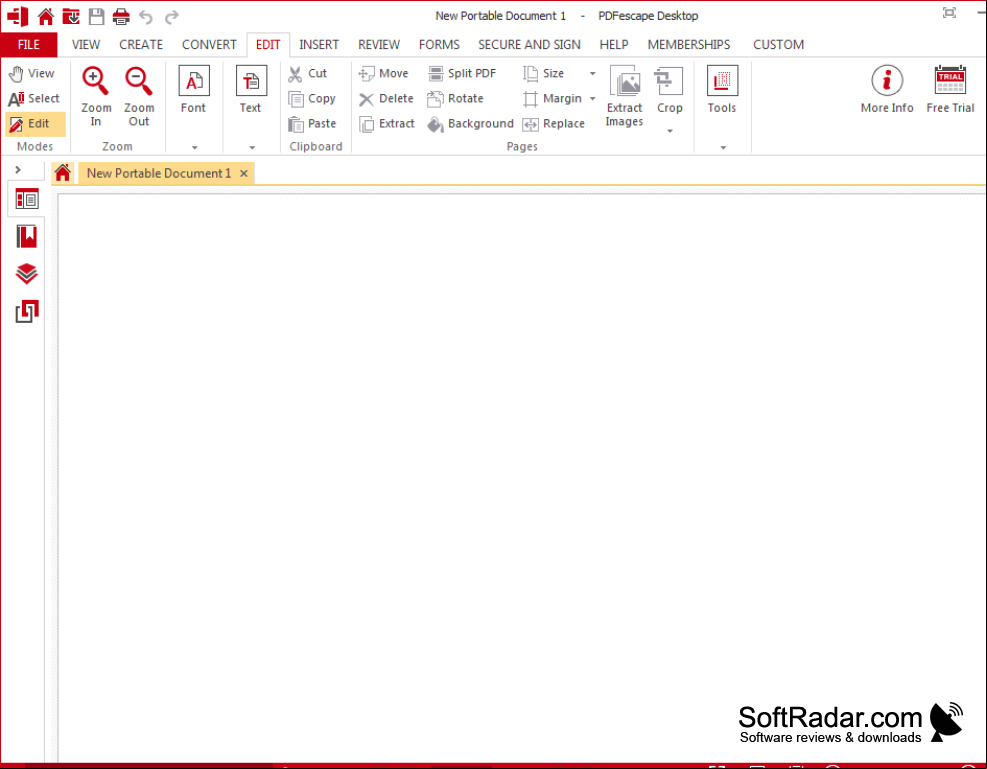Screen dimensions: 987x769
Task: Open the Font tool
Action: (193, 90)
